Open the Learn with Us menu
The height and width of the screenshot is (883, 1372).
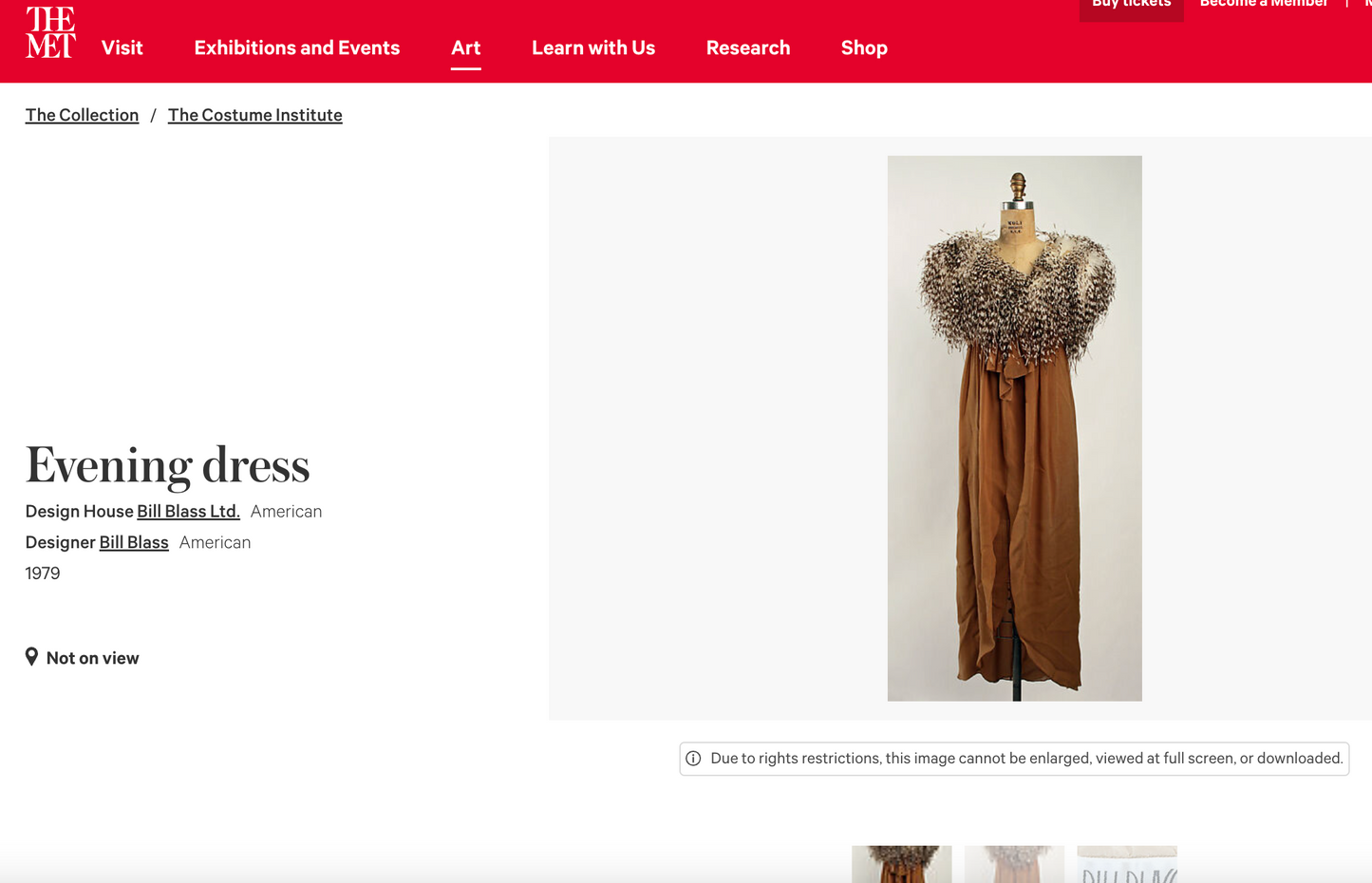(592, 47)
